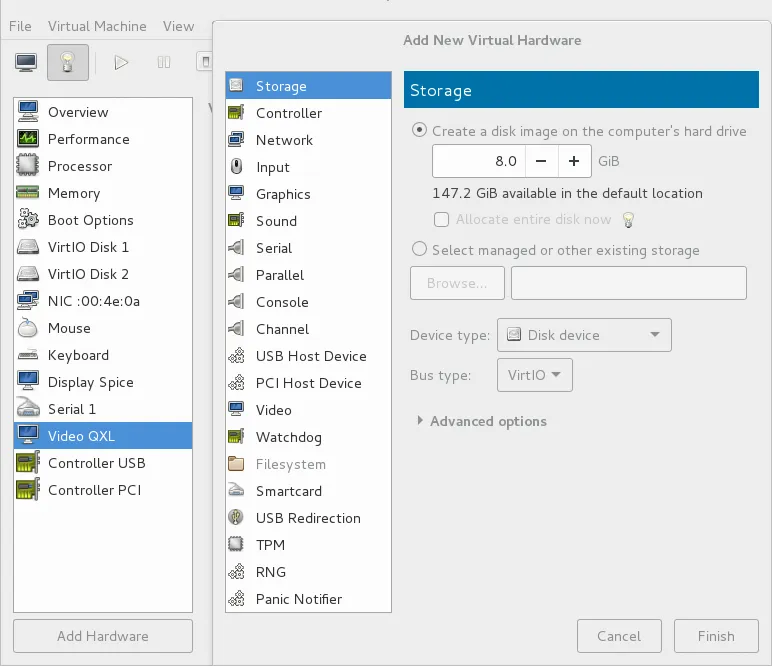Open the Bus type VirtIO dropdown
The width and height of the screenshot is (772, 666).
click(x=535, y=375)
